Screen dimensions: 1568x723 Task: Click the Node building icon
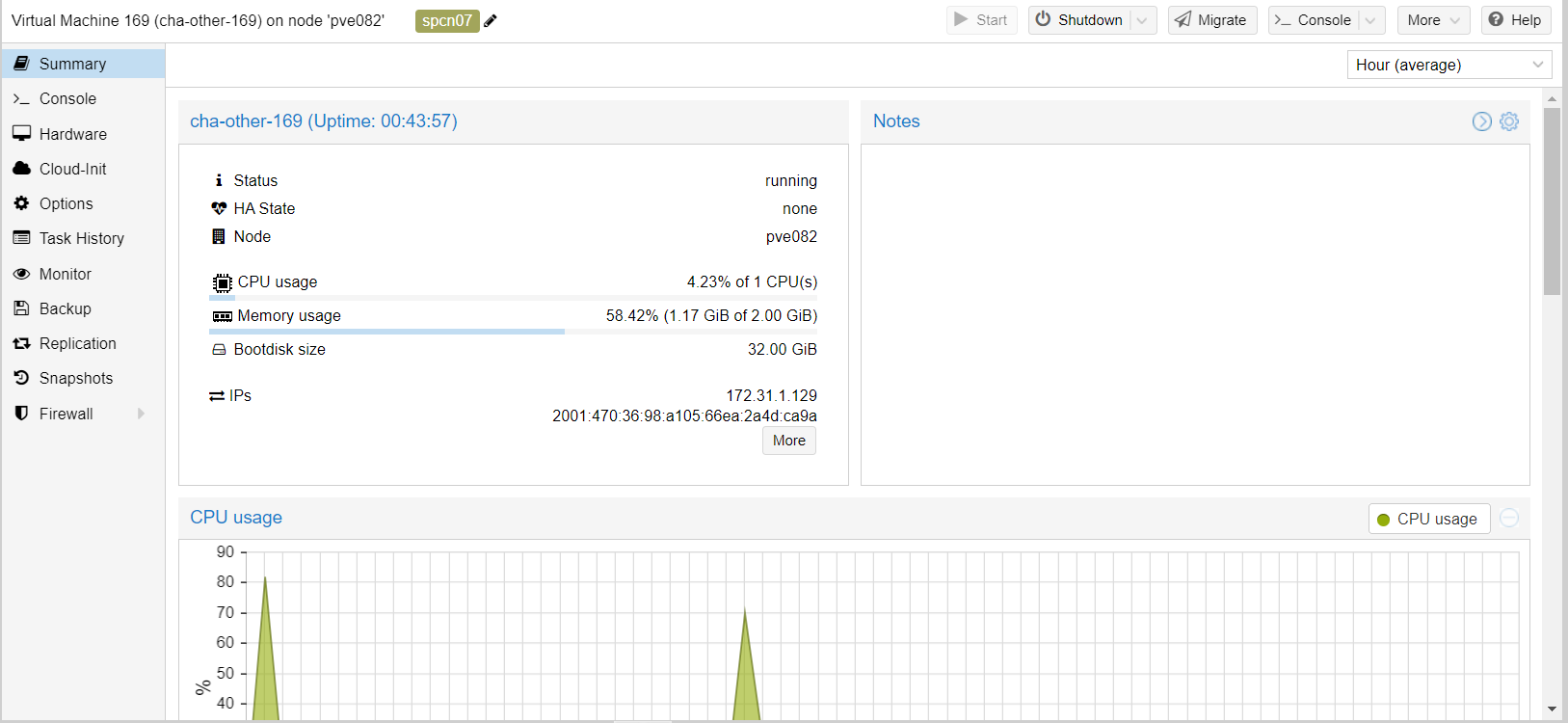(219, 236)
